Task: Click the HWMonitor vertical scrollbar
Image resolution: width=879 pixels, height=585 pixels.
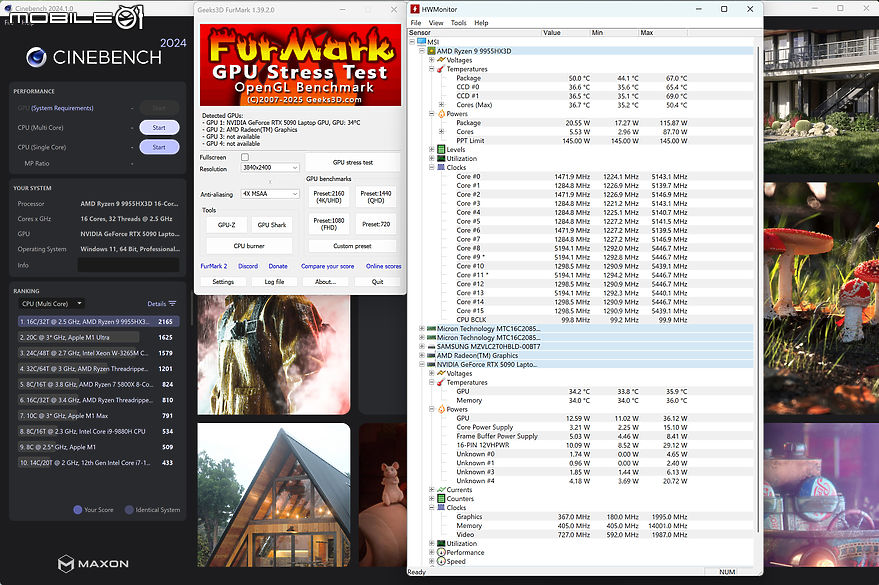Action: [758, 289]
